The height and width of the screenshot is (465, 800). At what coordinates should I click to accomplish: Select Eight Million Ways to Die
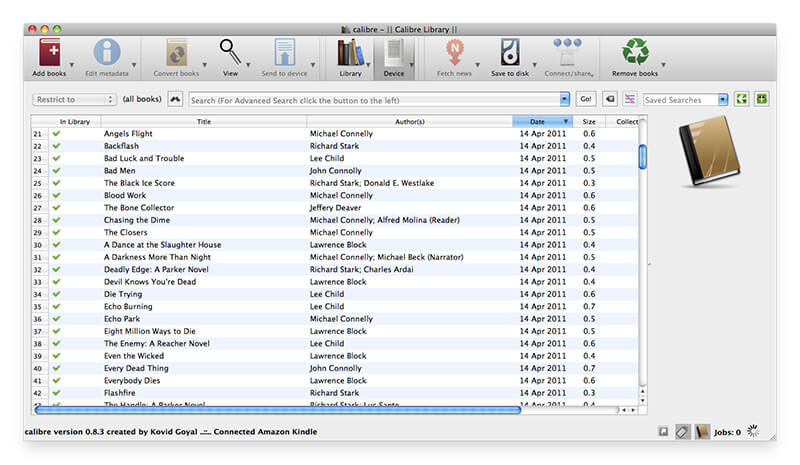(x=334, y=331)
